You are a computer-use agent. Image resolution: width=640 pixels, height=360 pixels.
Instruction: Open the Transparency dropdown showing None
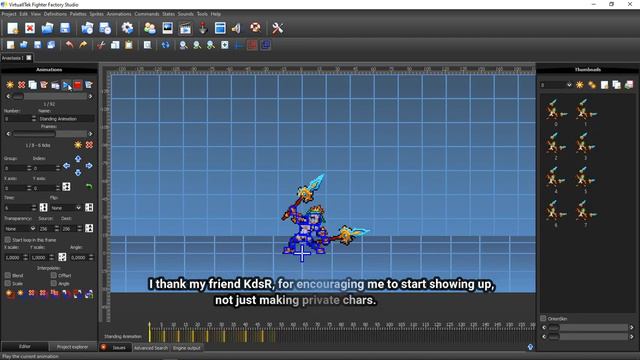point(20,229)
